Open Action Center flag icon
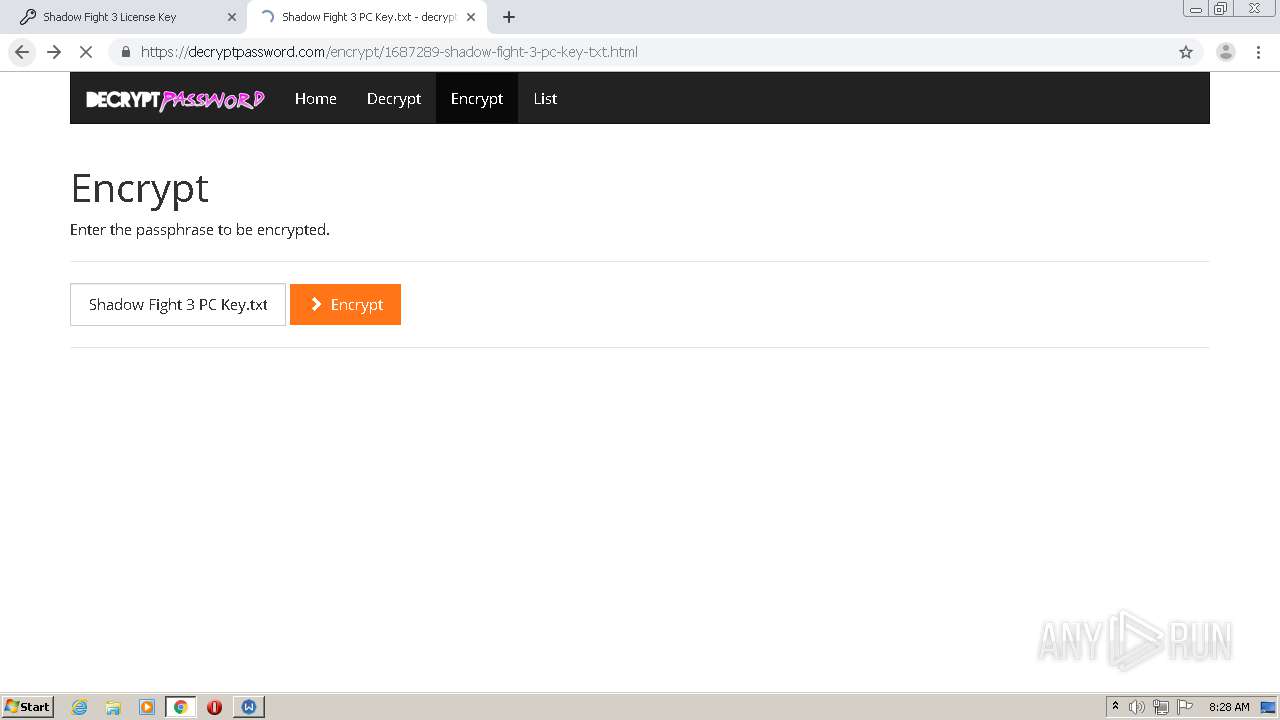Image resolution: width=1280 pixels, height=720 pixels. pos(1185,707)
